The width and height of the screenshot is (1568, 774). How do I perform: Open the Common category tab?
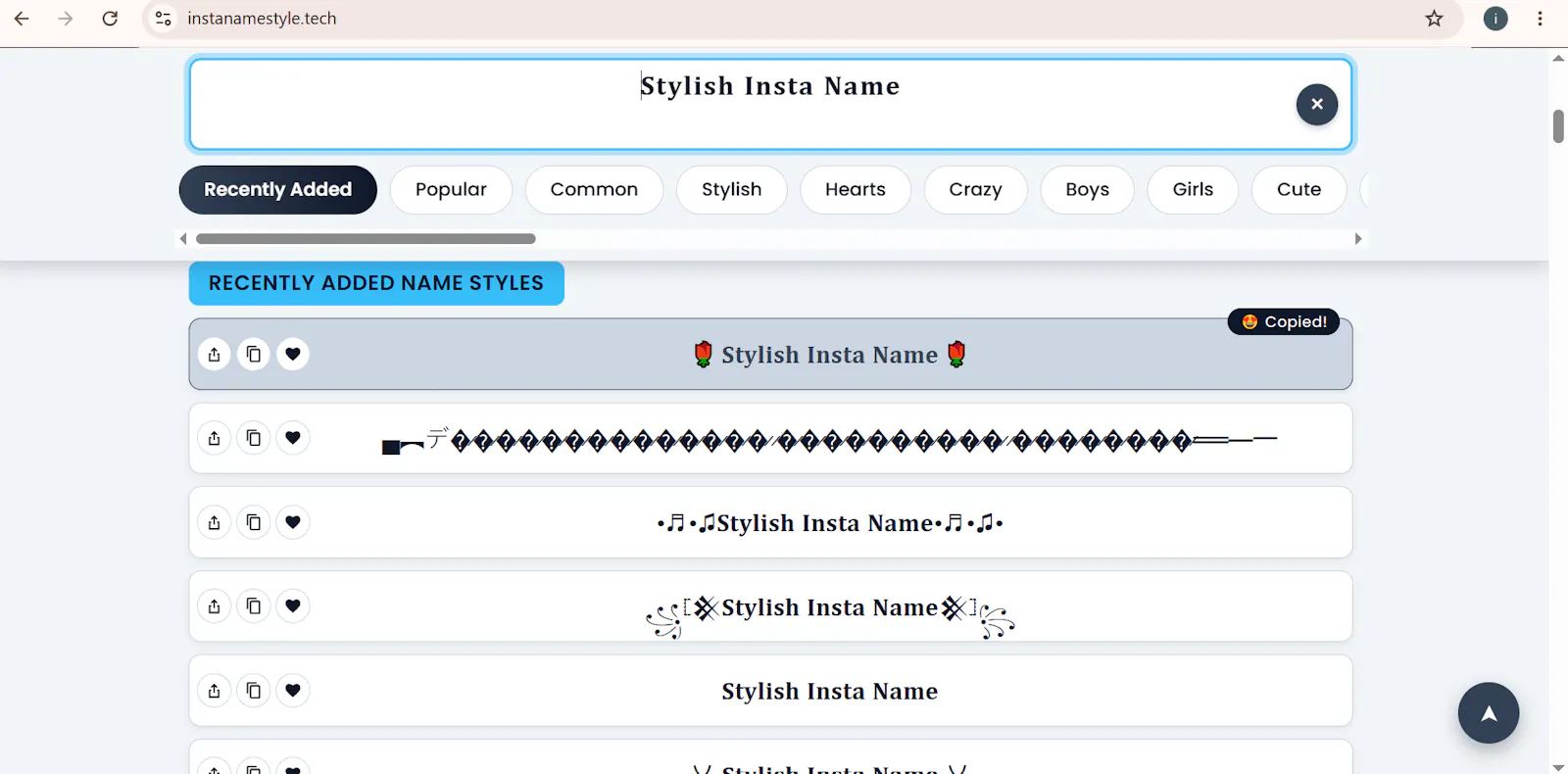coord(594,190)
